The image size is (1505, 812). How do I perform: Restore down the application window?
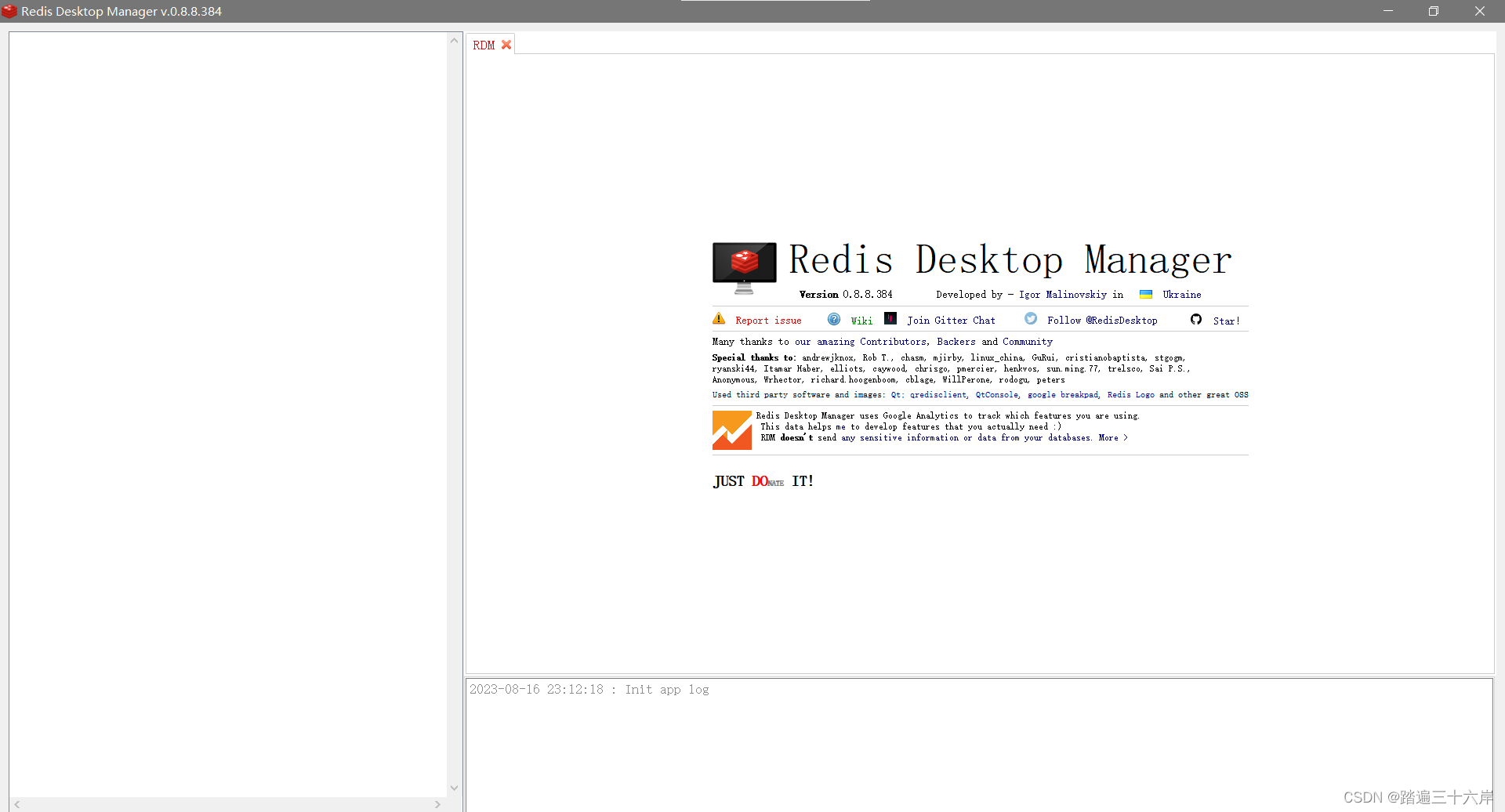(1433, 11)
